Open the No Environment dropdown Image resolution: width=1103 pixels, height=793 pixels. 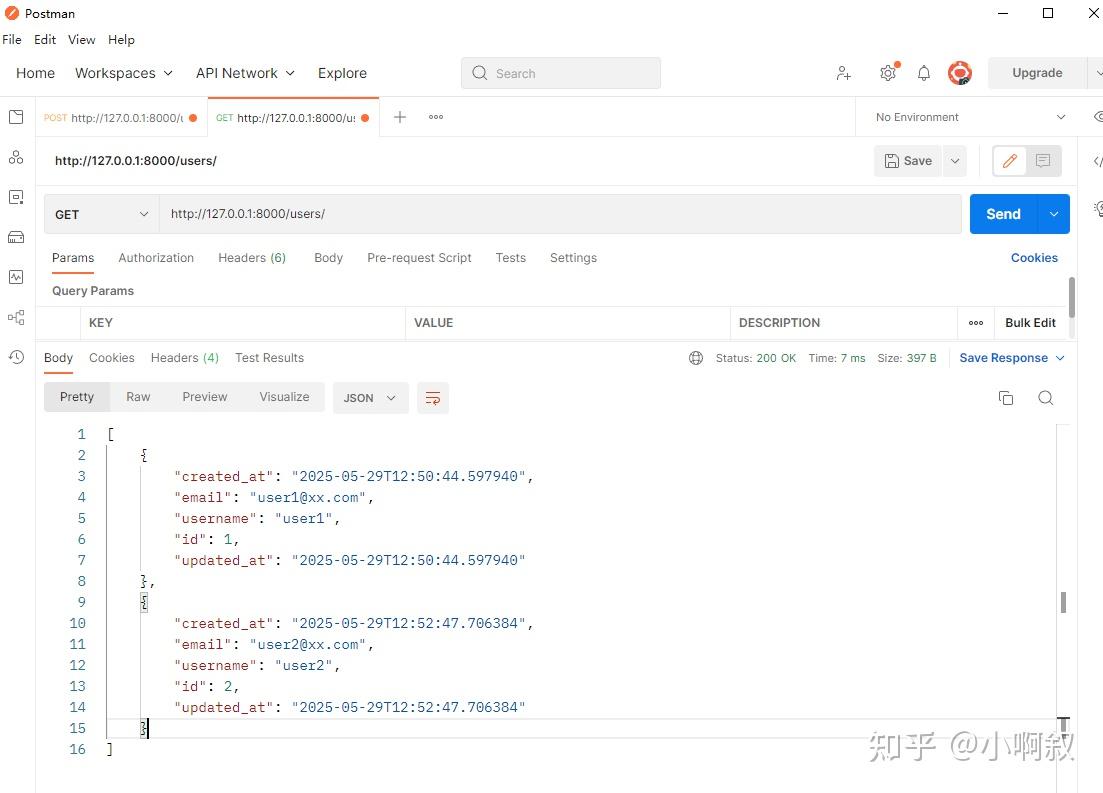tap(963, 117)
